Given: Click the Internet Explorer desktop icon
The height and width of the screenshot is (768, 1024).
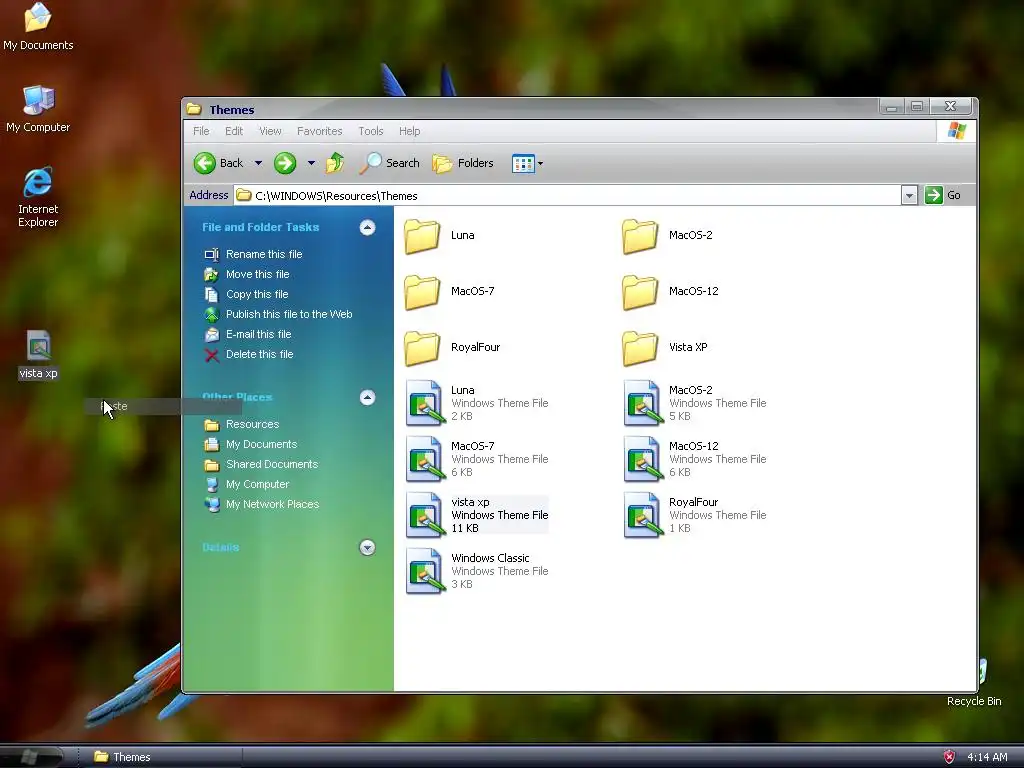Looking at the screenshot, I should 38,182.
